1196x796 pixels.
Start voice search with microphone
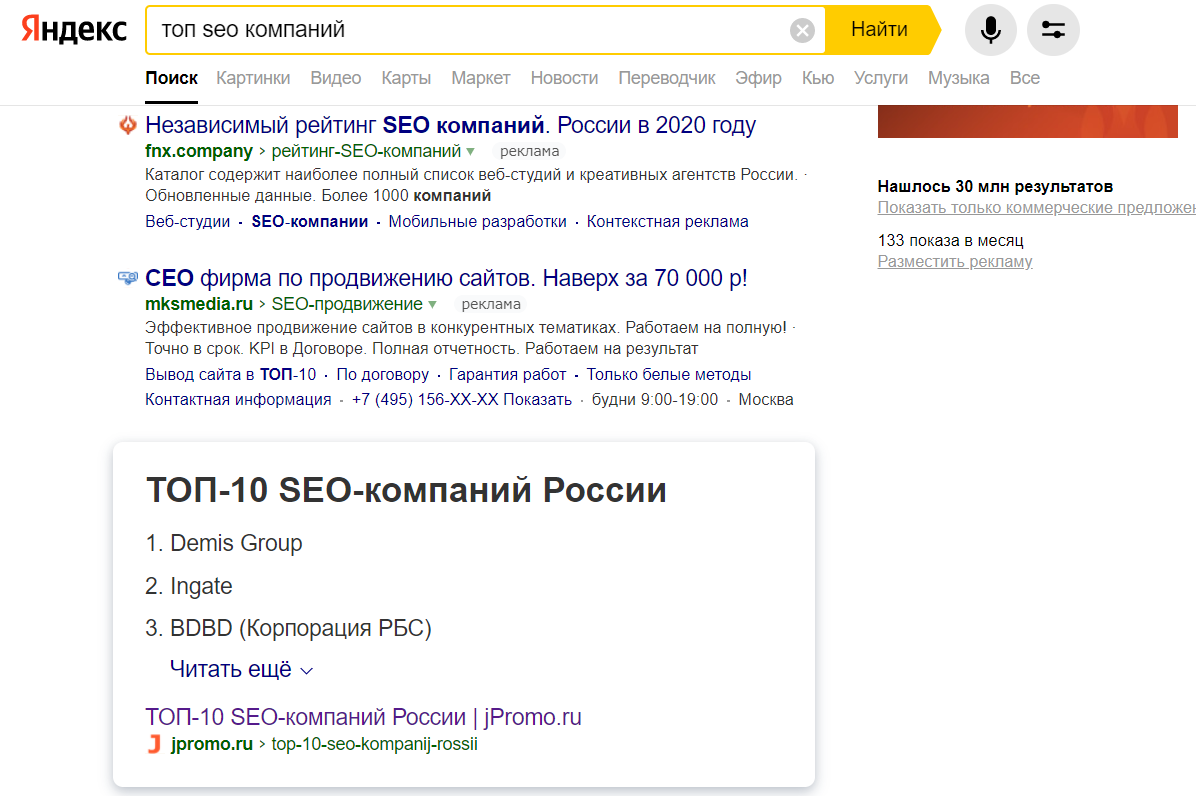(990, 30)
